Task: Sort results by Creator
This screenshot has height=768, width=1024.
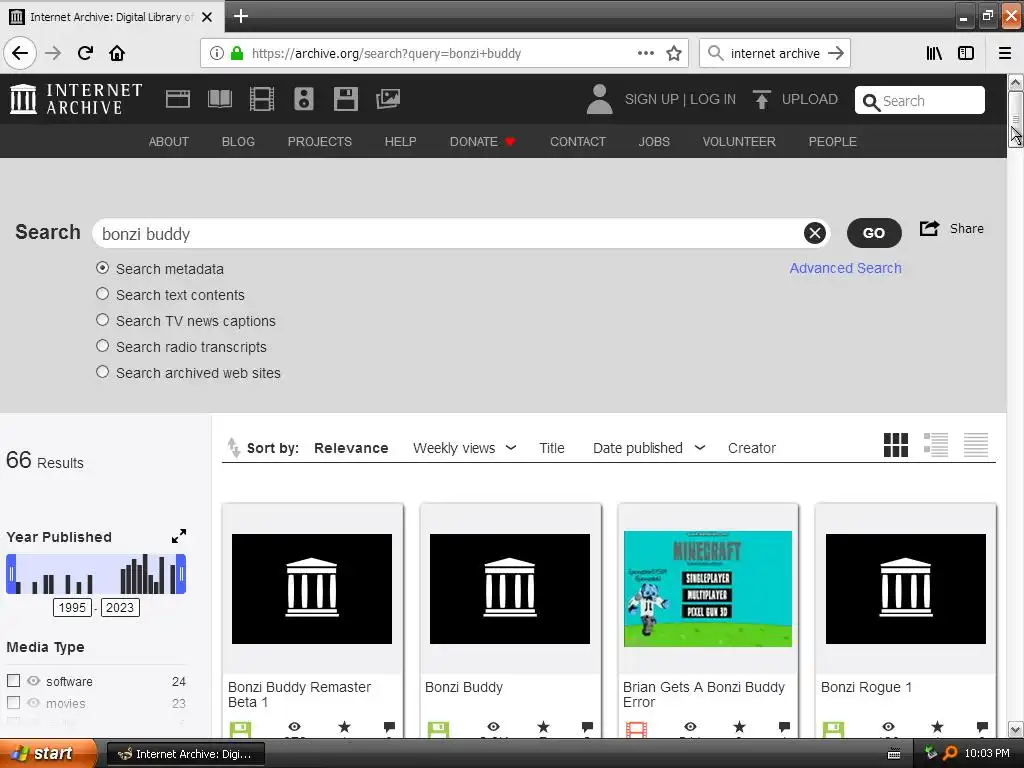Action: [x=752, y=448]
